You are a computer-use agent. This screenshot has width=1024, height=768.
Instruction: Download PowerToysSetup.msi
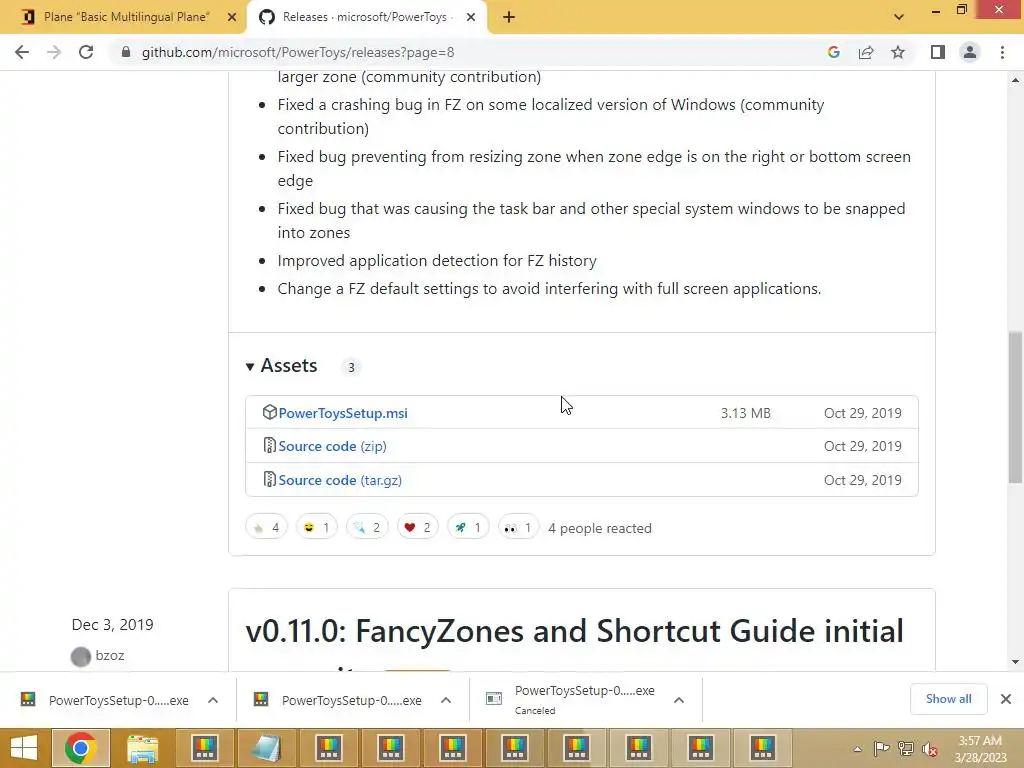343,413
